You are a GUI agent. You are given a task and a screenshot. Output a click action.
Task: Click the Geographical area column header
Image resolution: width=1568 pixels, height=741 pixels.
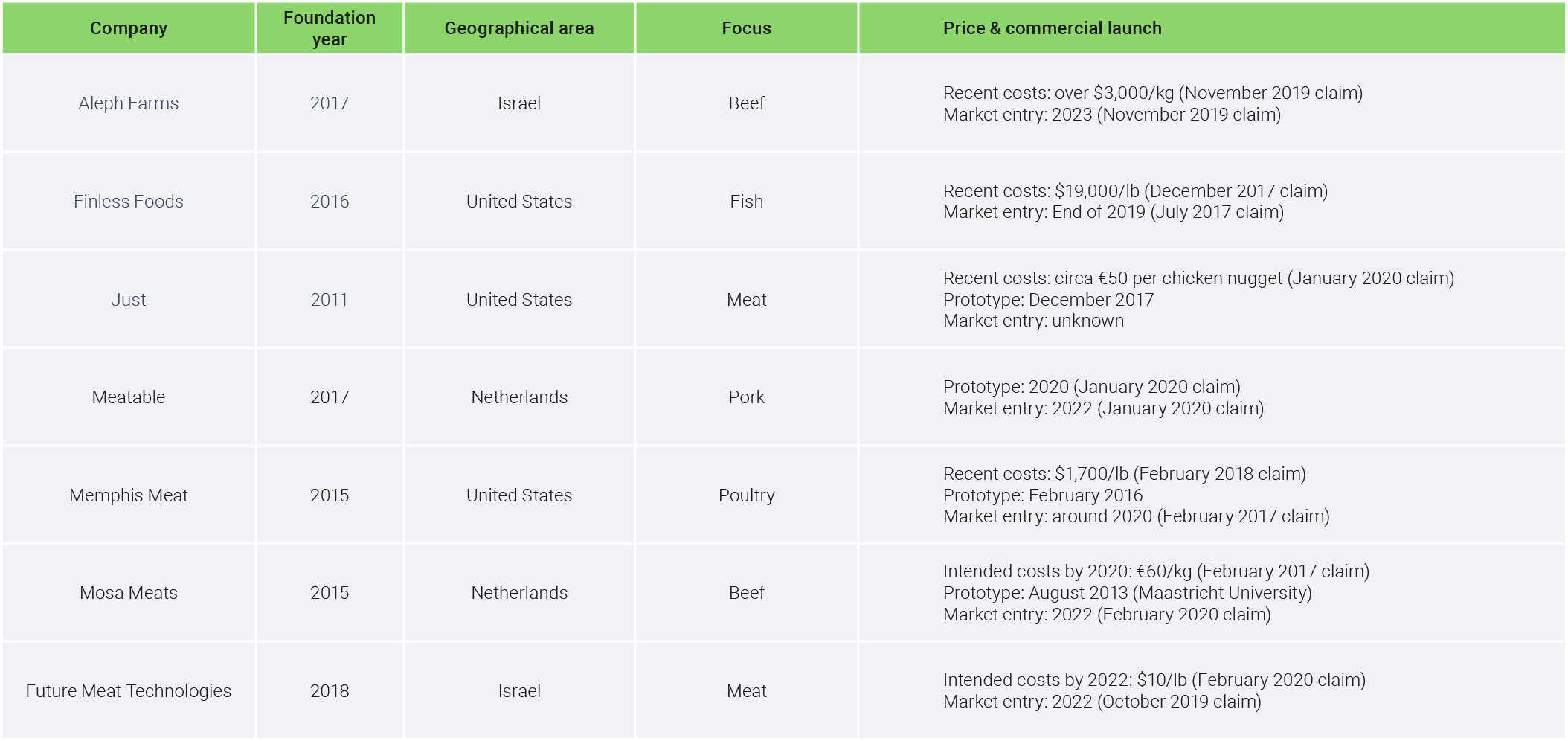(x=519, y=28)
